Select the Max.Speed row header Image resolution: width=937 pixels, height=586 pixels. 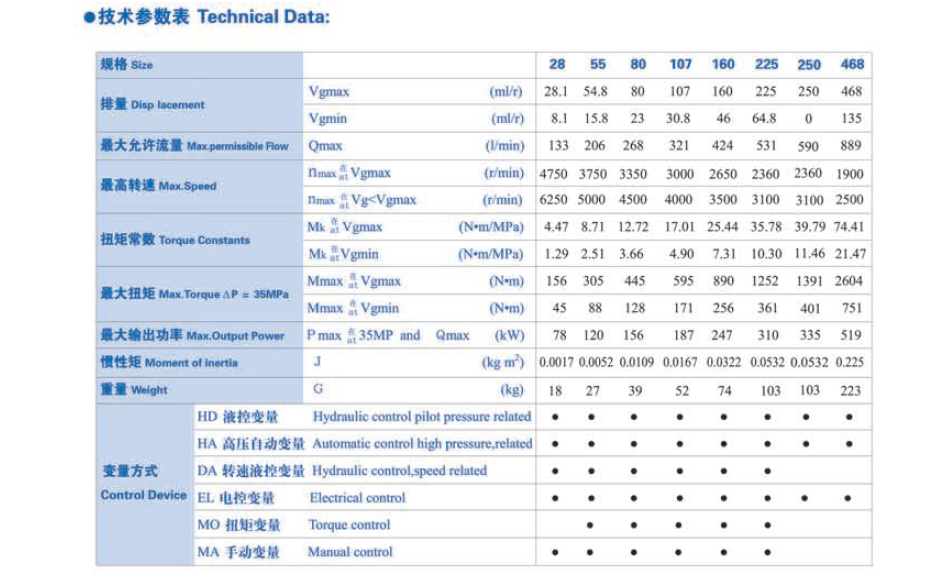159,186
